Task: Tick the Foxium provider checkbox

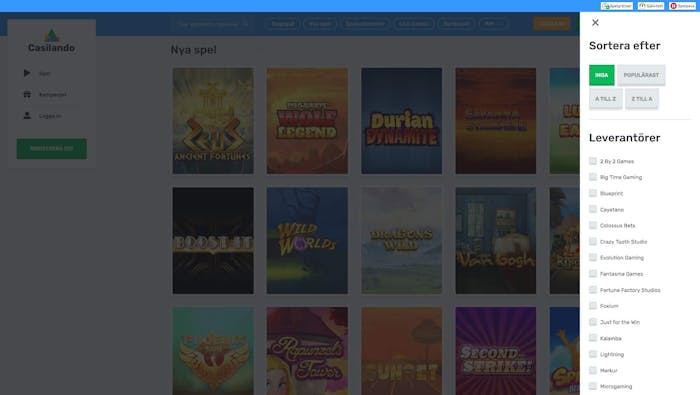Action: (x=593, y=306)
